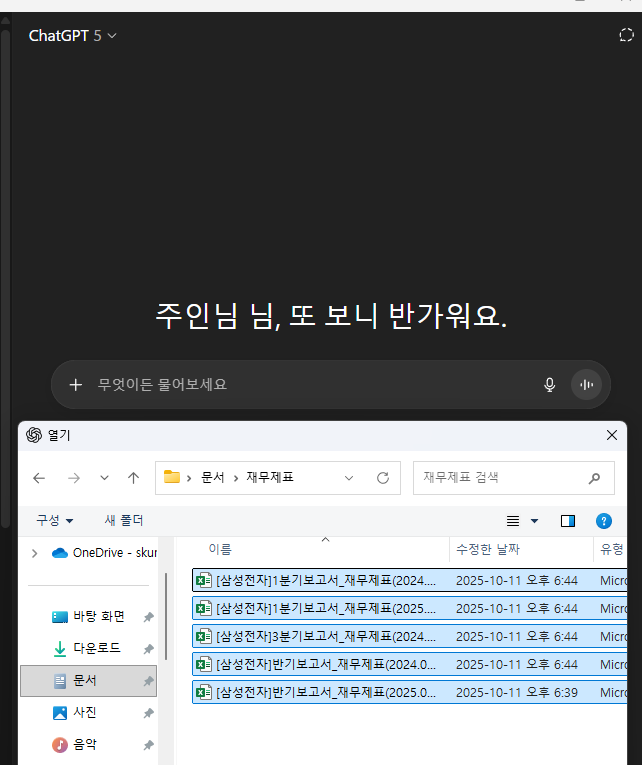Click the plus attach icon in prompt box
Viewport: 642px width, 765px height.
pos(76,385)
